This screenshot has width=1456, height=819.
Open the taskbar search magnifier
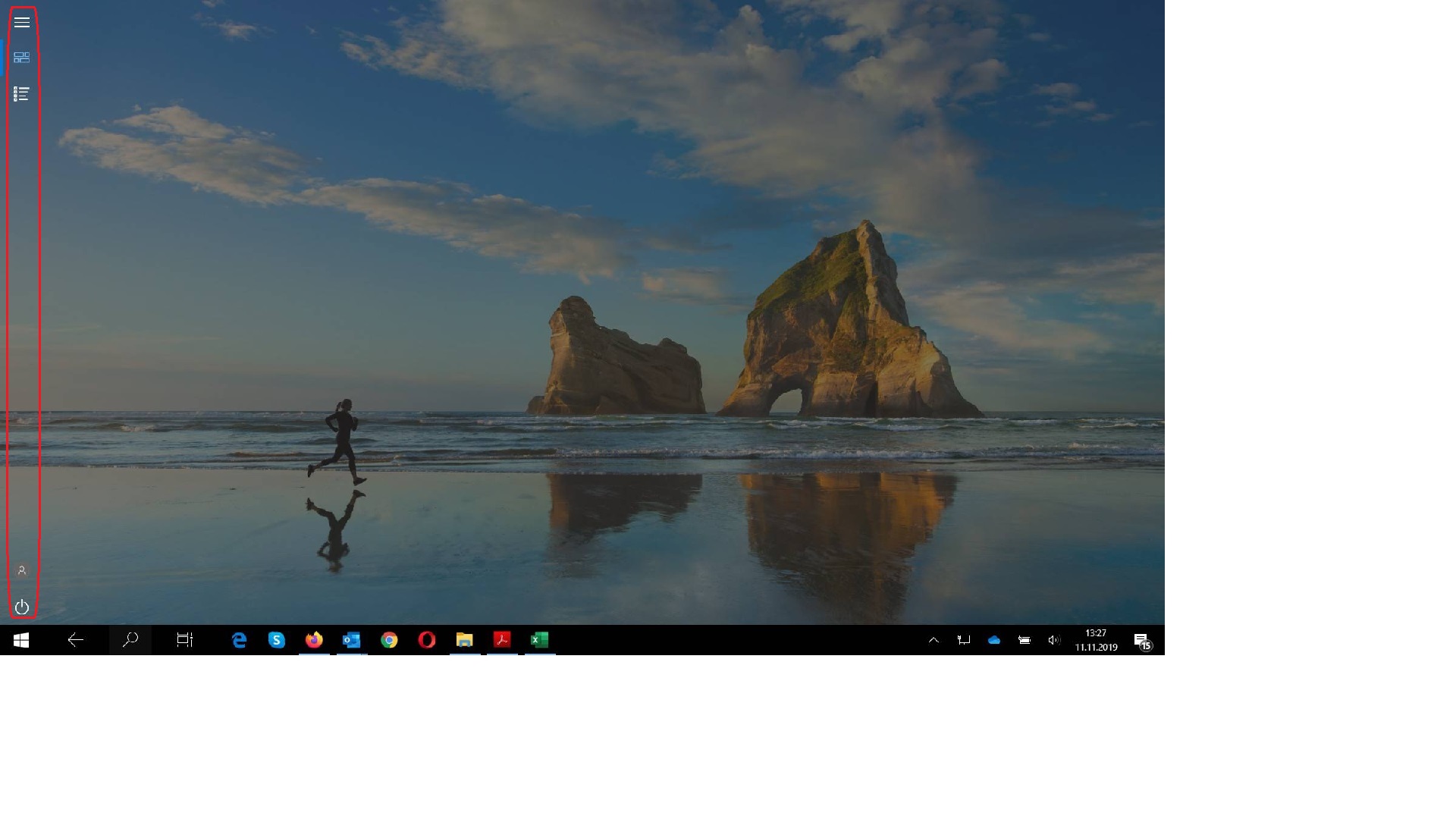tap(130, 640)
